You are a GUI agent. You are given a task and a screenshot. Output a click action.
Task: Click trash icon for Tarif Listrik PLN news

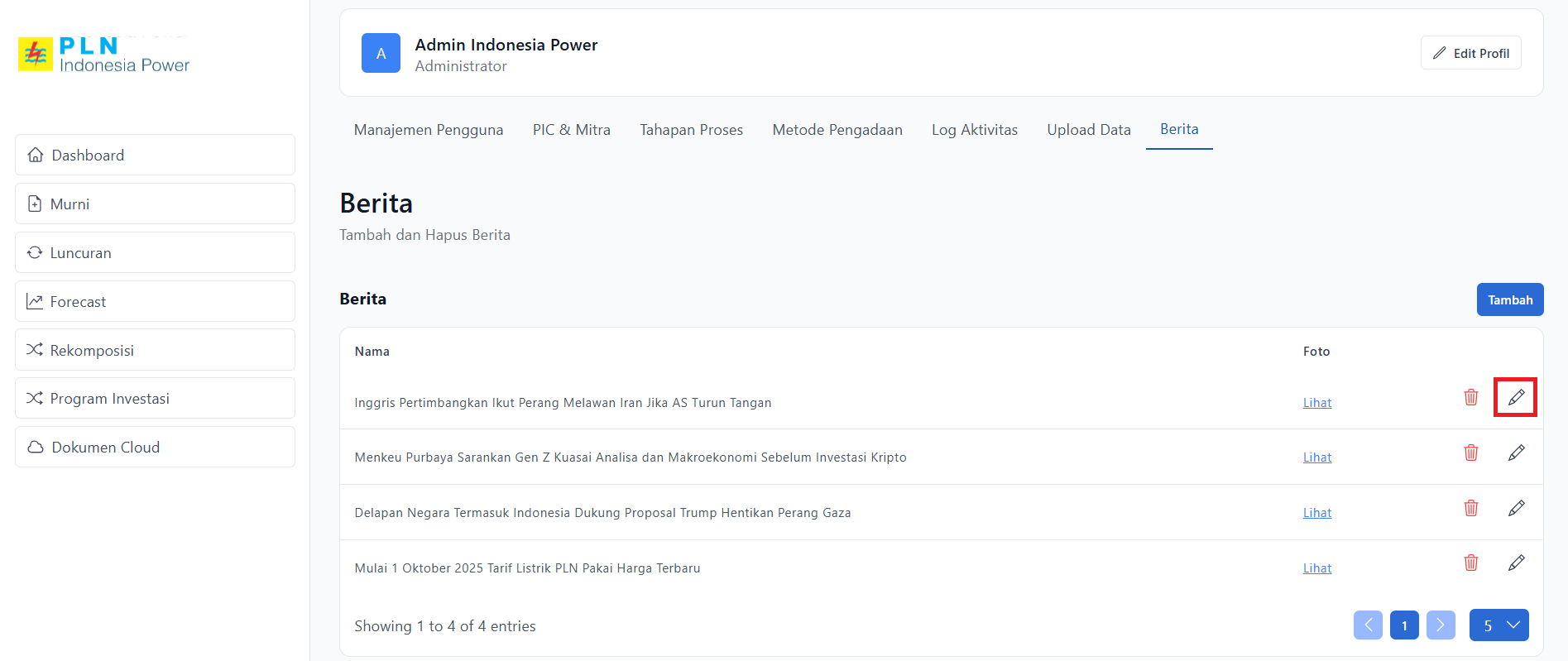1470,563
